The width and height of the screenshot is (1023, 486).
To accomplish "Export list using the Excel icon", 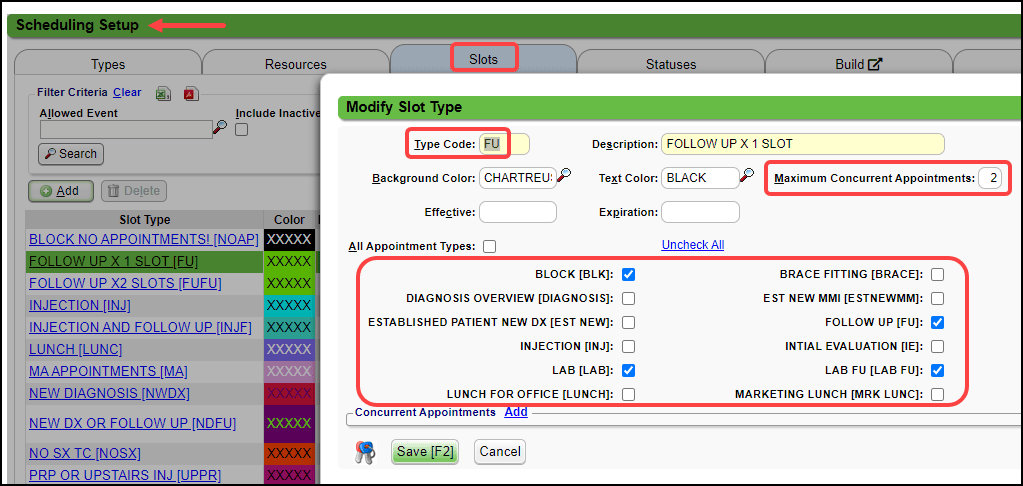I will click(x=162, y=93).
